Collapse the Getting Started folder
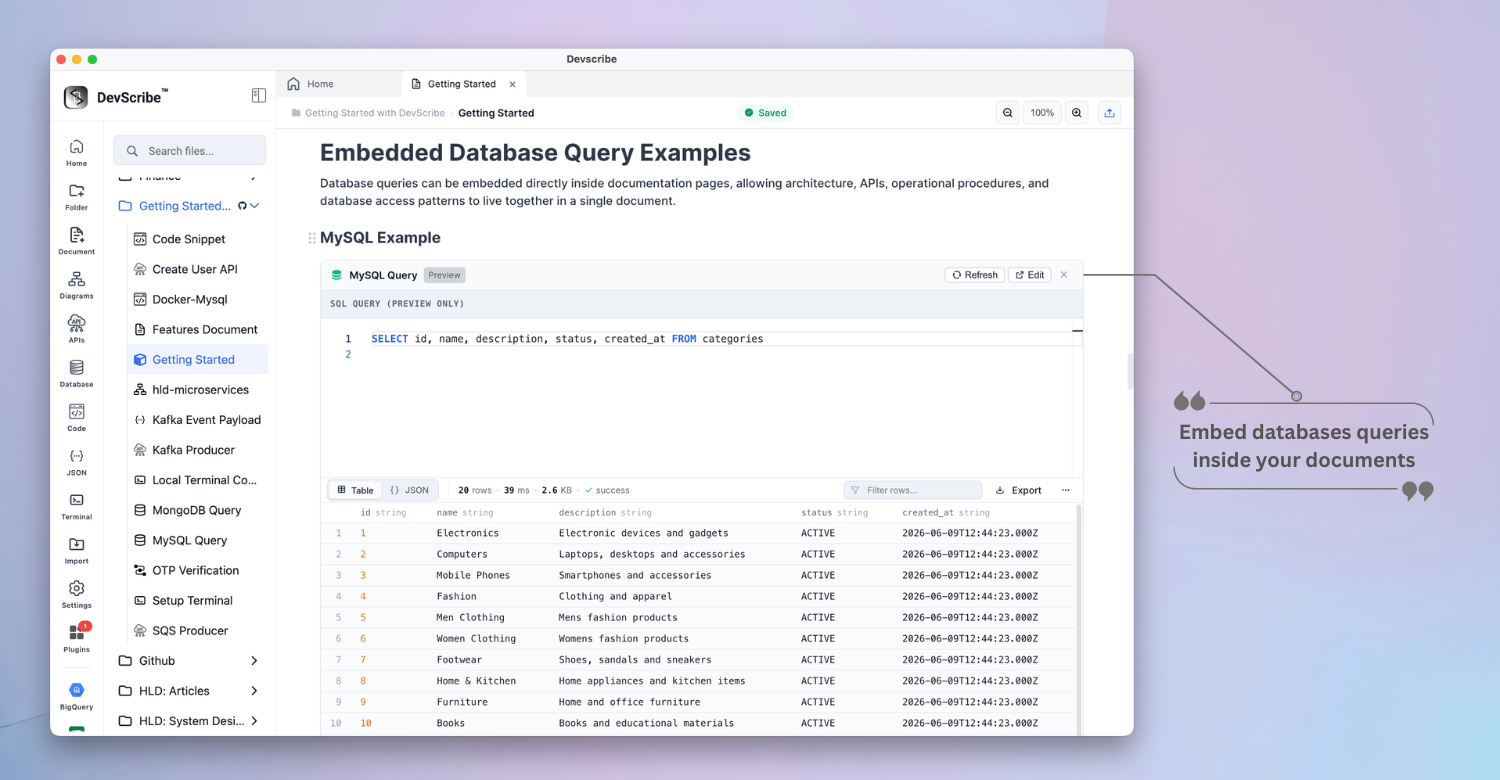This screenshot has width=1500, height=780. [254, 206]
